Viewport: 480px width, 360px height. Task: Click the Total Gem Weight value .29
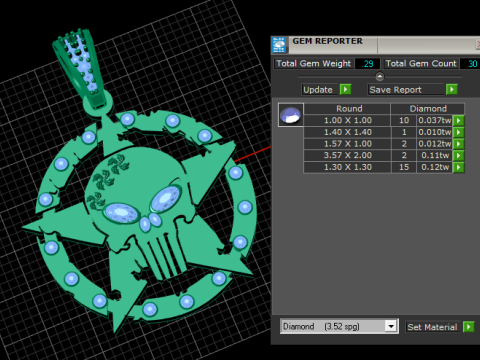point(367,64)
